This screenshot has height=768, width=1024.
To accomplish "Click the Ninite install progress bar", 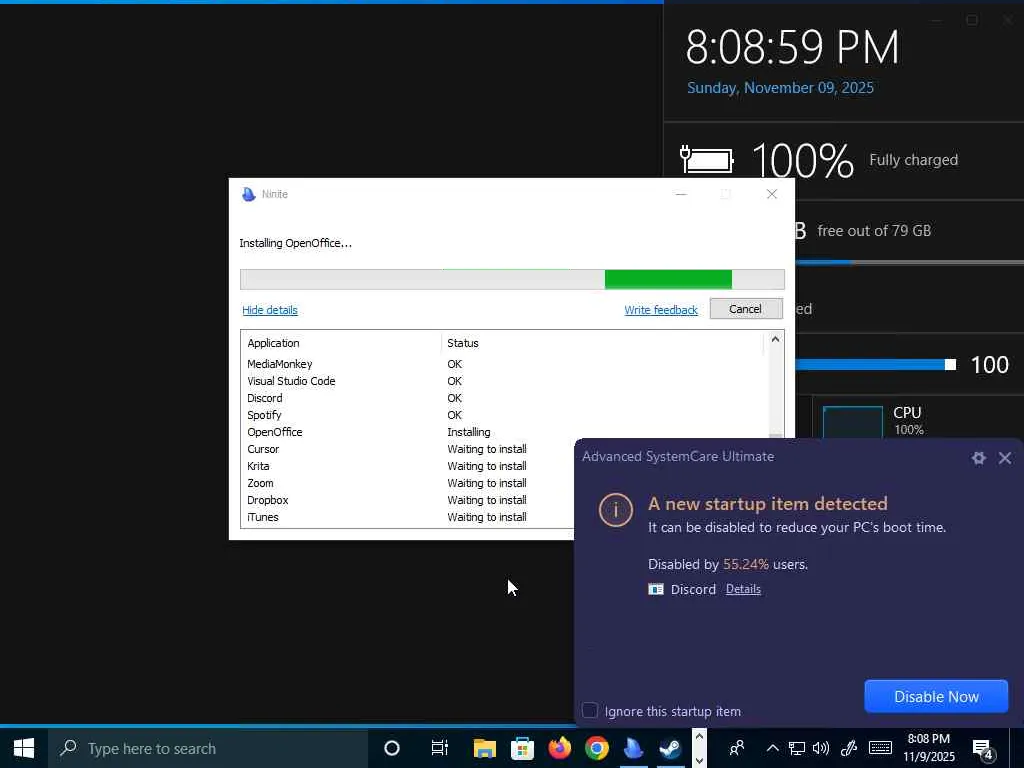I will tap(512, 279).
